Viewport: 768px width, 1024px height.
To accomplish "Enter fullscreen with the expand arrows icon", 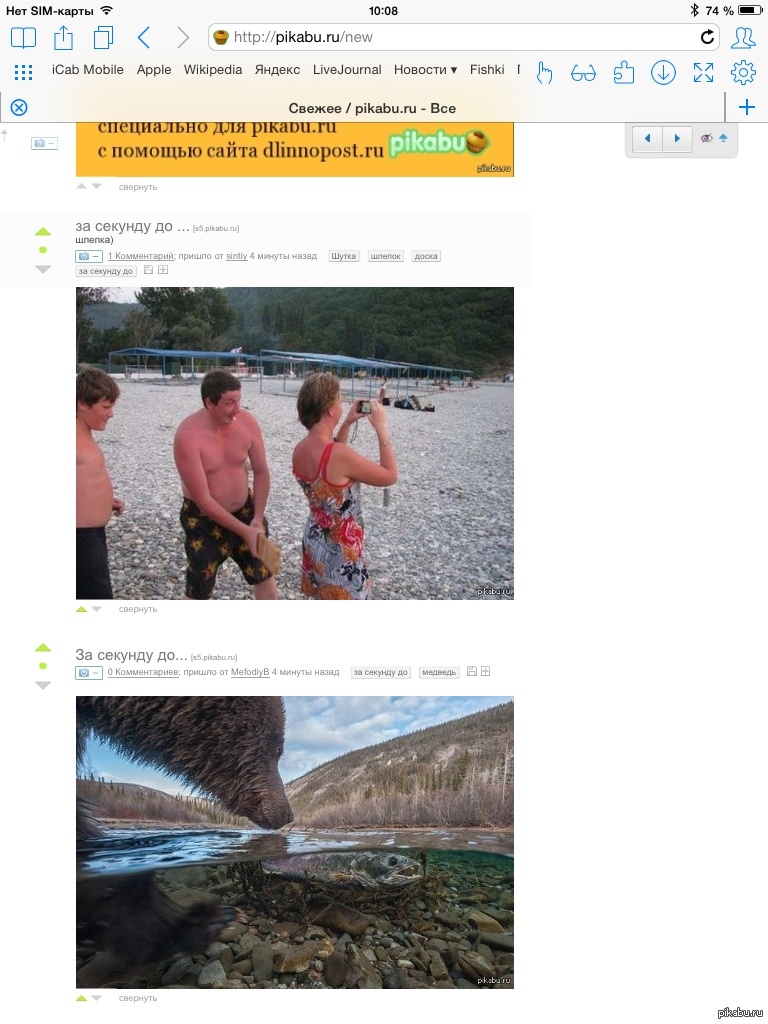I will pyautogui.click(x=703, y=72).
